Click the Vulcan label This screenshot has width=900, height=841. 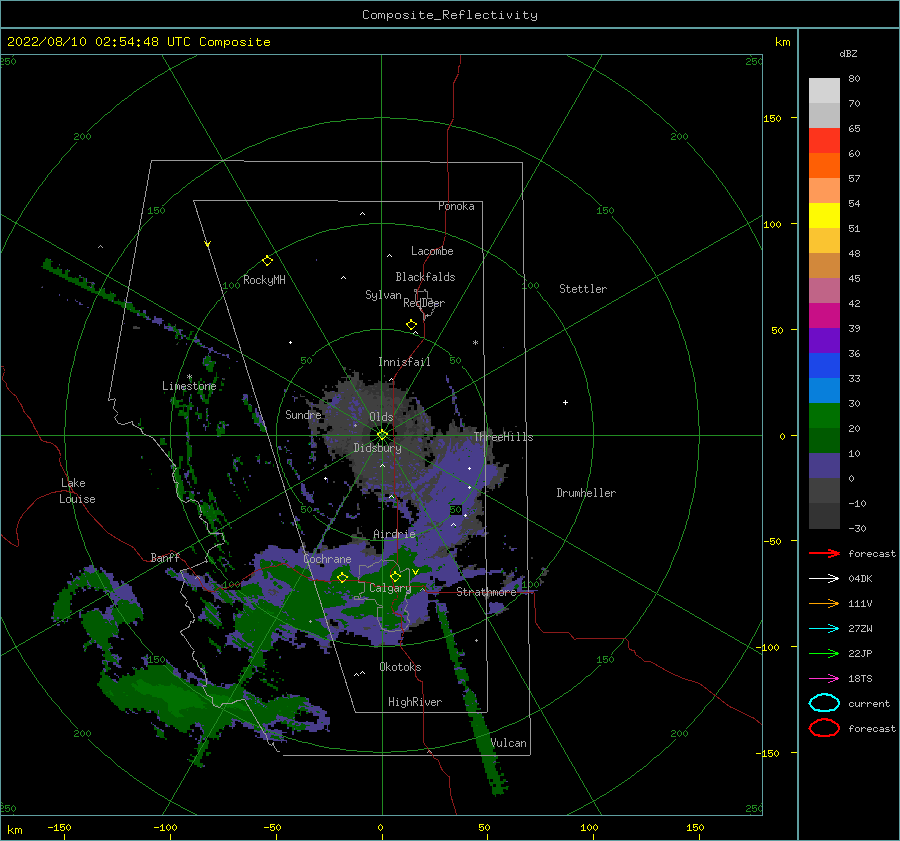(x=508, y=743)
